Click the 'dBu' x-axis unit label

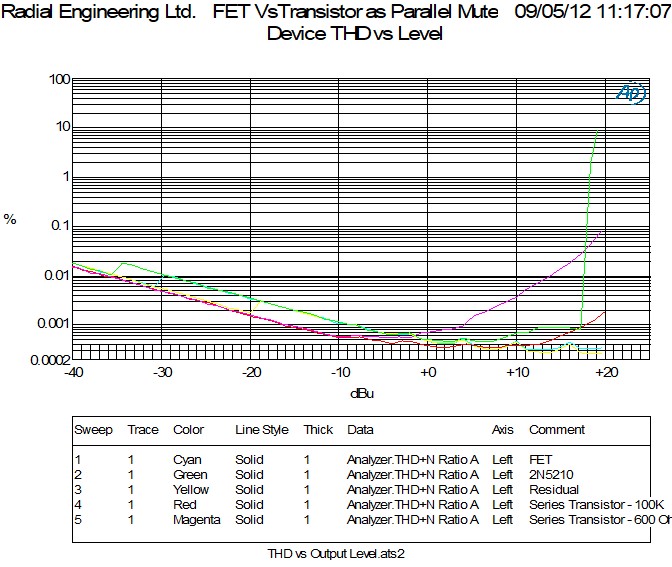(362, 393)
